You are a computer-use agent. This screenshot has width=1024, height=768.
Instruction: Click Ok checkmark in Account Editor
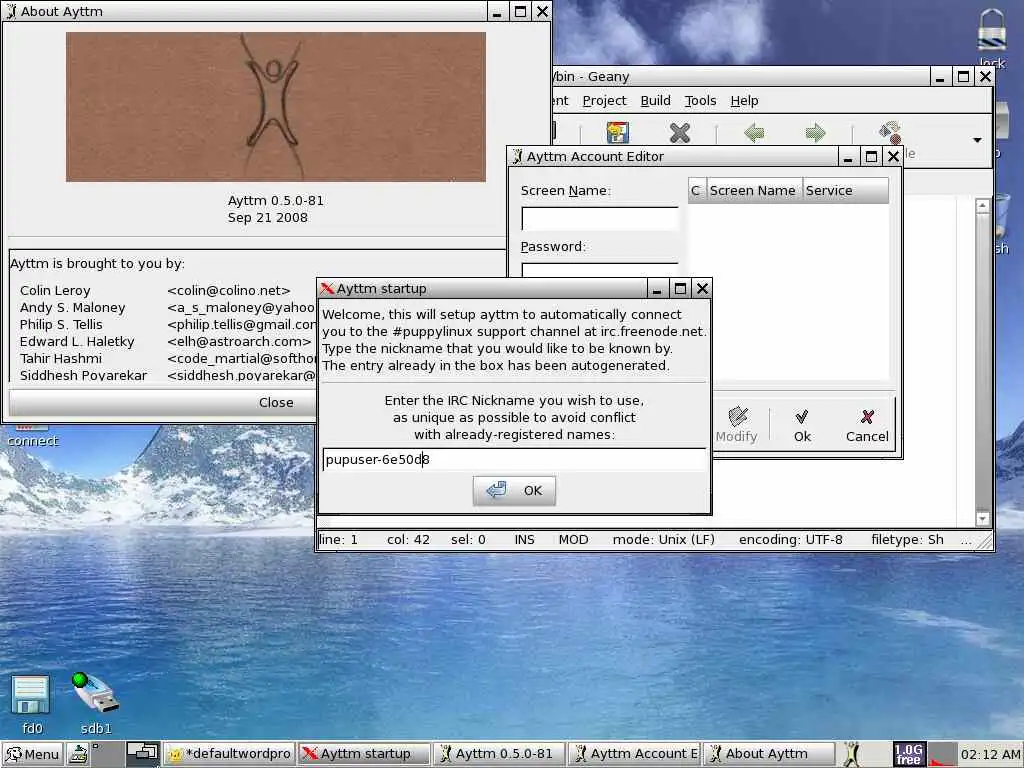802,425
